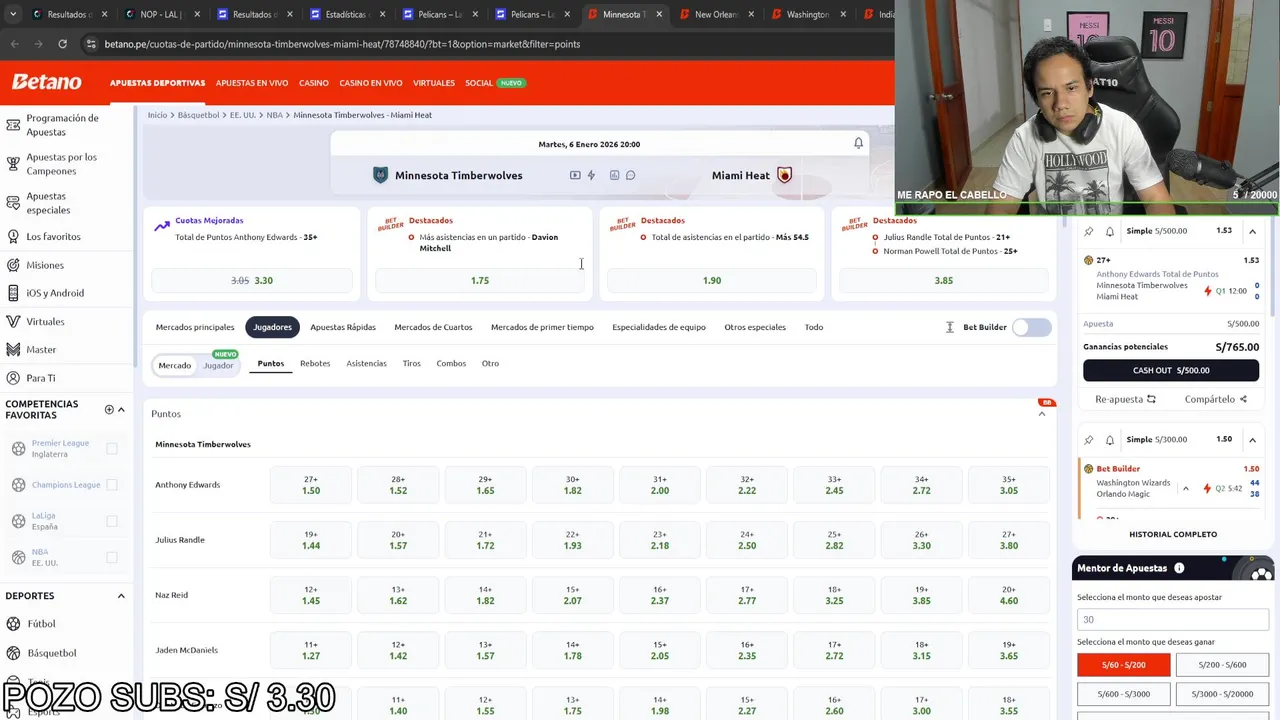The width and height of the screenshot is (1280, 720).
Task: Click Misiones sidebar icon
Action: point(13,265)
